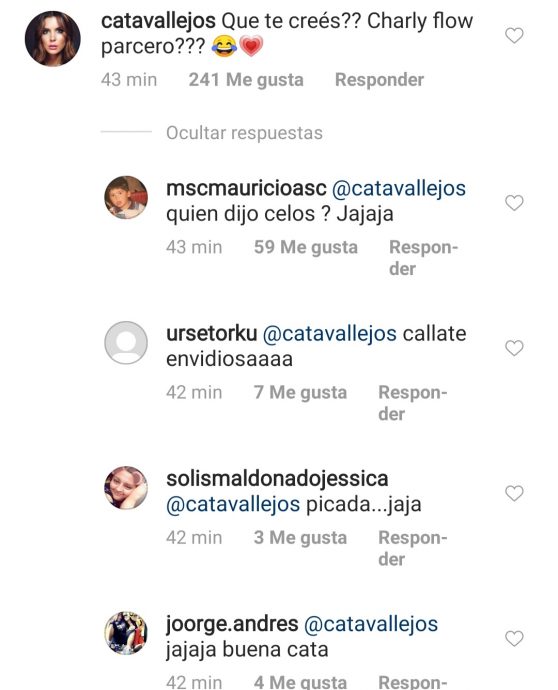The height and width of the screenshot is (690, 558).
Task: Like the catavallejos comment with heart icon
Action: coord(514,36)
